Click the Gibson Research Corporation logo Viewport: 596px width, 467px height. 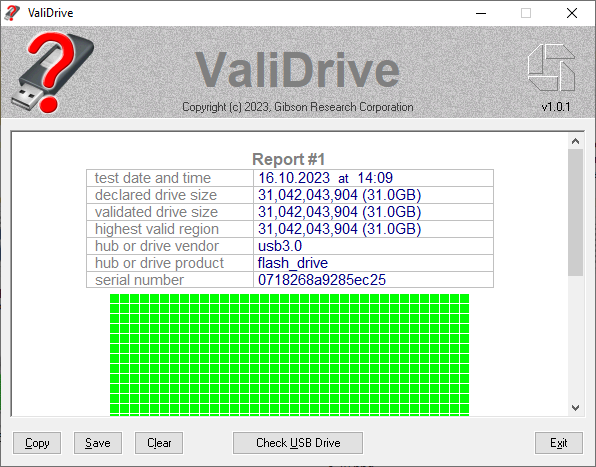[x=551, y=68]
